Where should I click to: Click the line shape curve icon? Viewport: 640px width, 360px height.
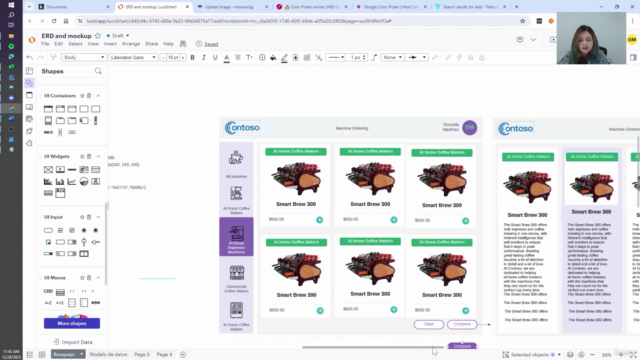click(x=374, y=58)
